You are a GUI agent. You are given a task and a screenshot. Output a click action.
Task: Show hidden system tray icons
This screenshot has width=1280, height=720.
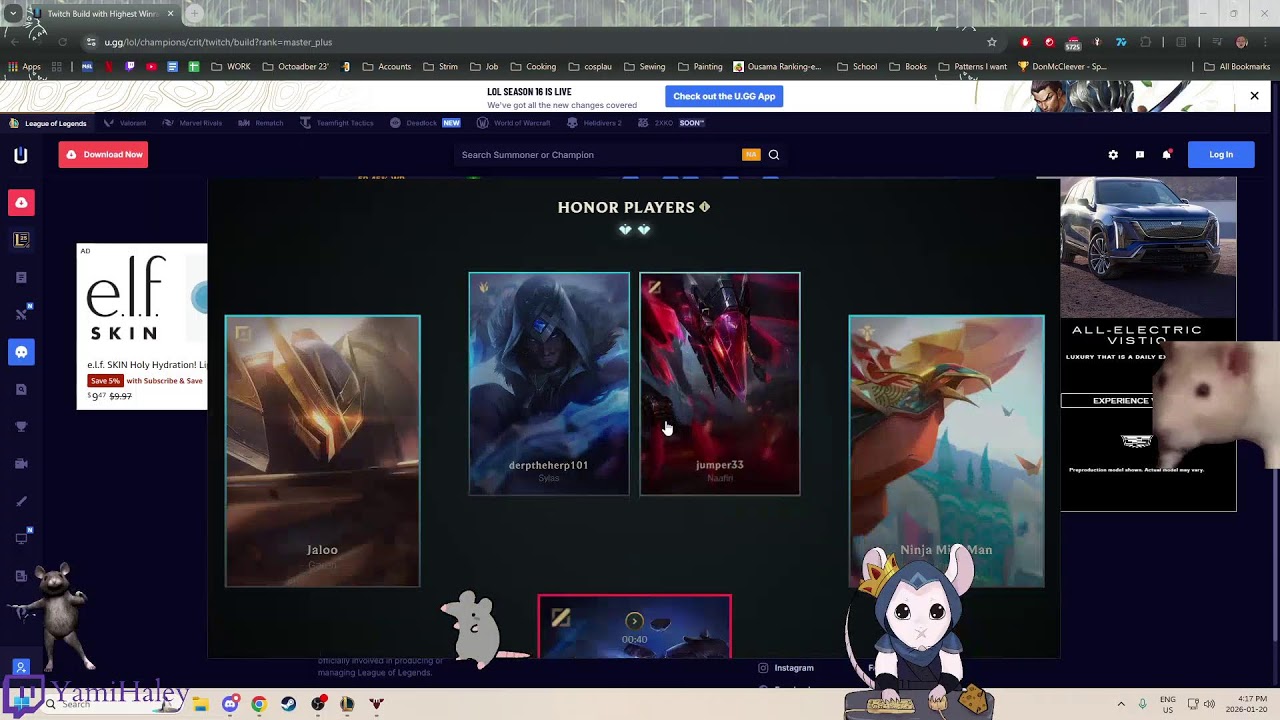(1120, 704)
